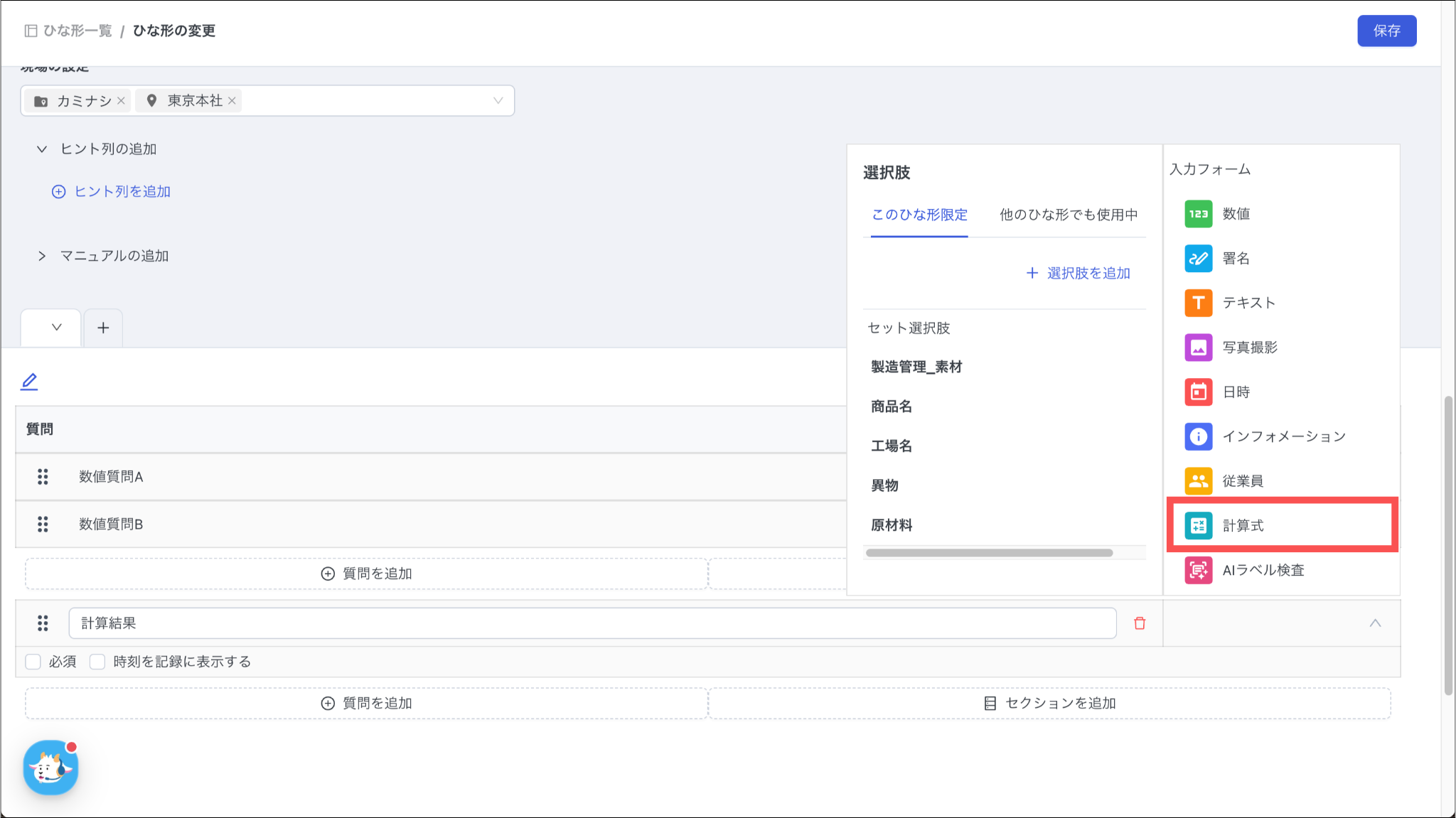Choose the テキスト text input icon

pos(1198,303)
